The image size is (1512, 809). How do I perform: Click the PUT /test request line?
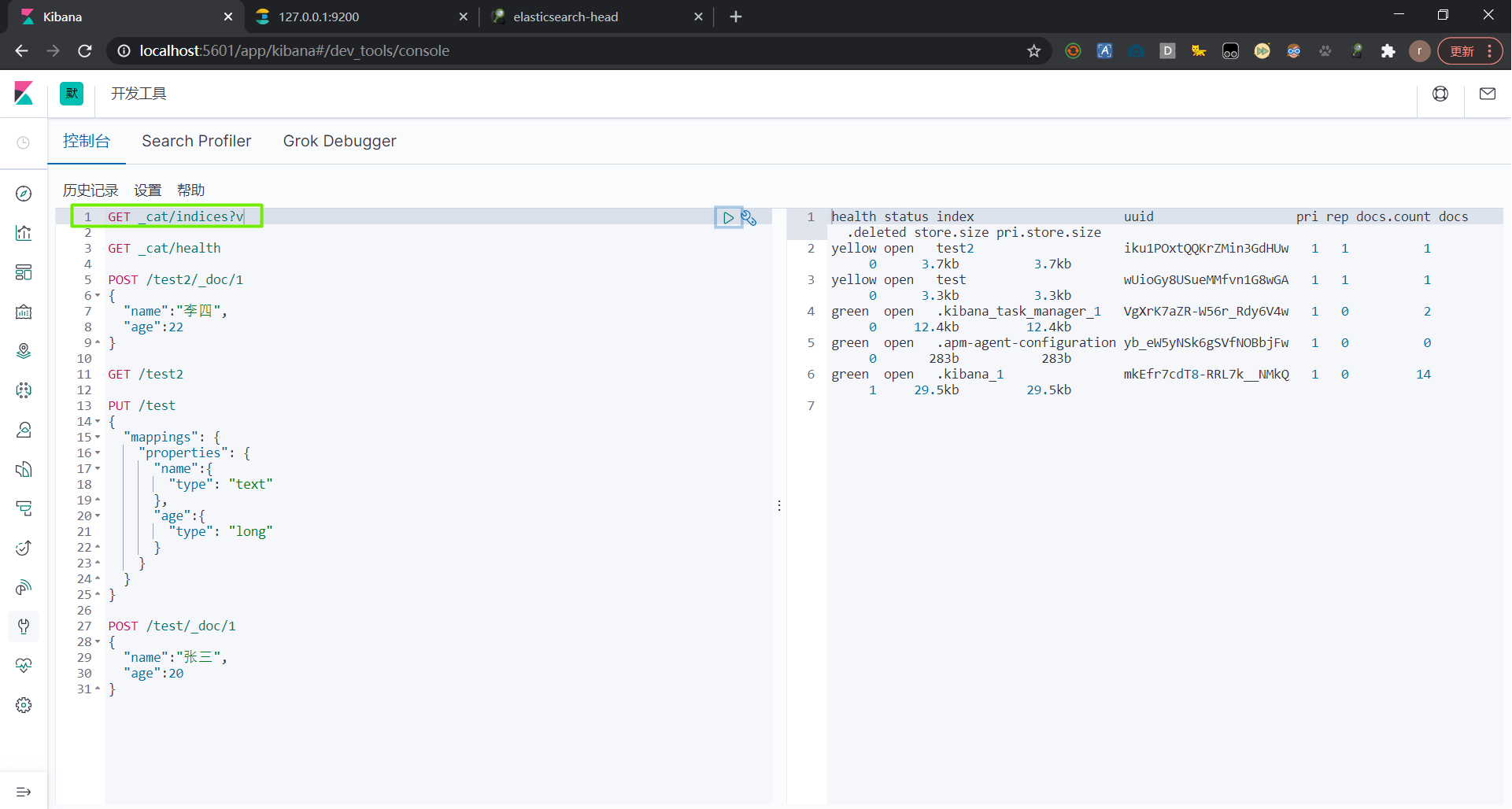(x=142, y=406)
